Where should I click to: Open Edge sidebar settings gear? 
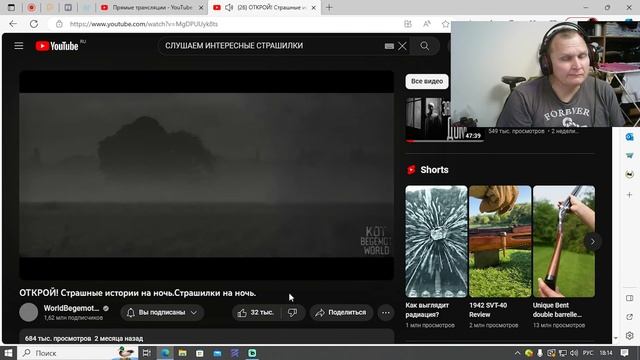(x=629, y=336)
